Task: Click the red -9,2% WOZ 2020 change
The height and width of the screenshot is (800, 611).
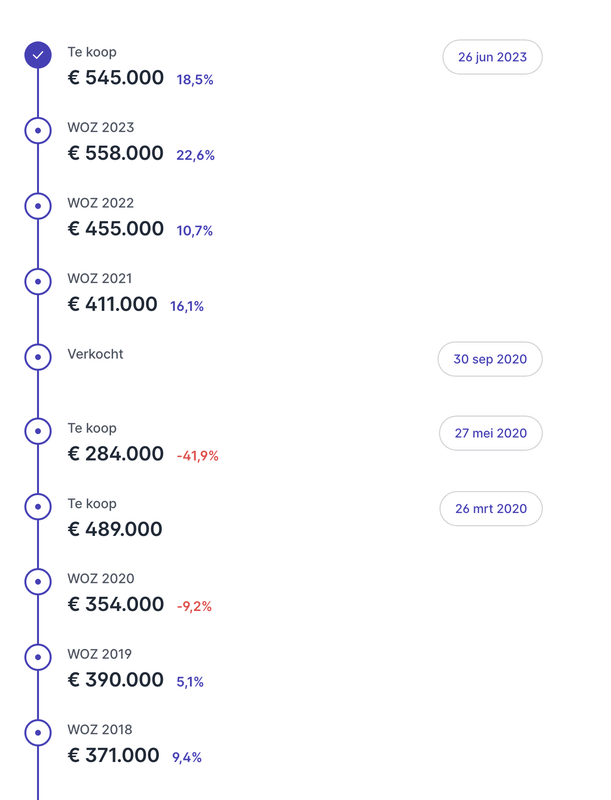Action: [194, 607]
